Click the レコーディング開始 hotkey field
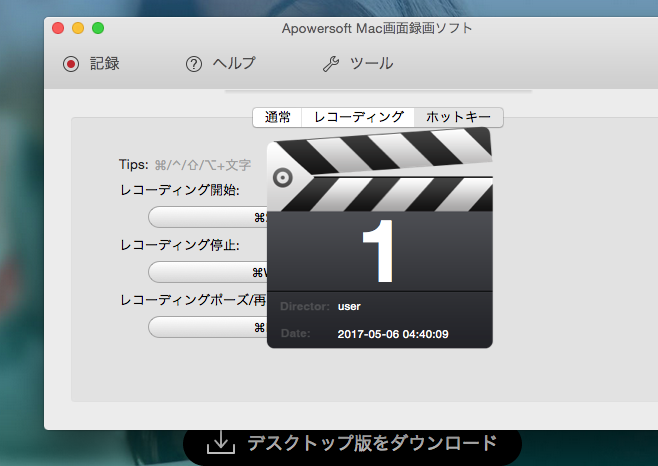This screenshot has height=466, width=658. click(x=208, y=217)
